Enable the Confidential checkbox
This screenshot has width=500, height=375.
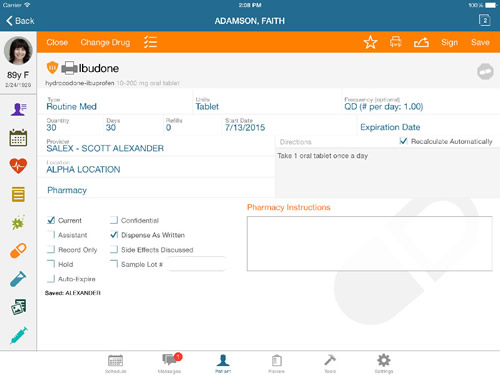[114, 220]
